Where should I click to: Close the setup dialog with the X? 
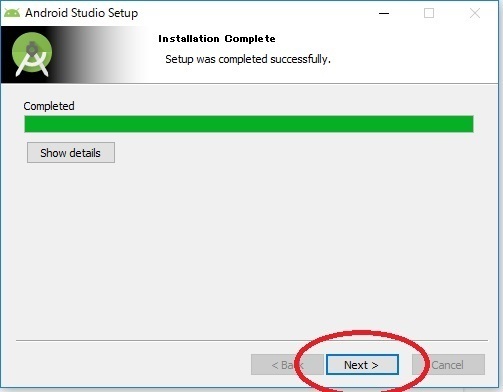[475, 13]
